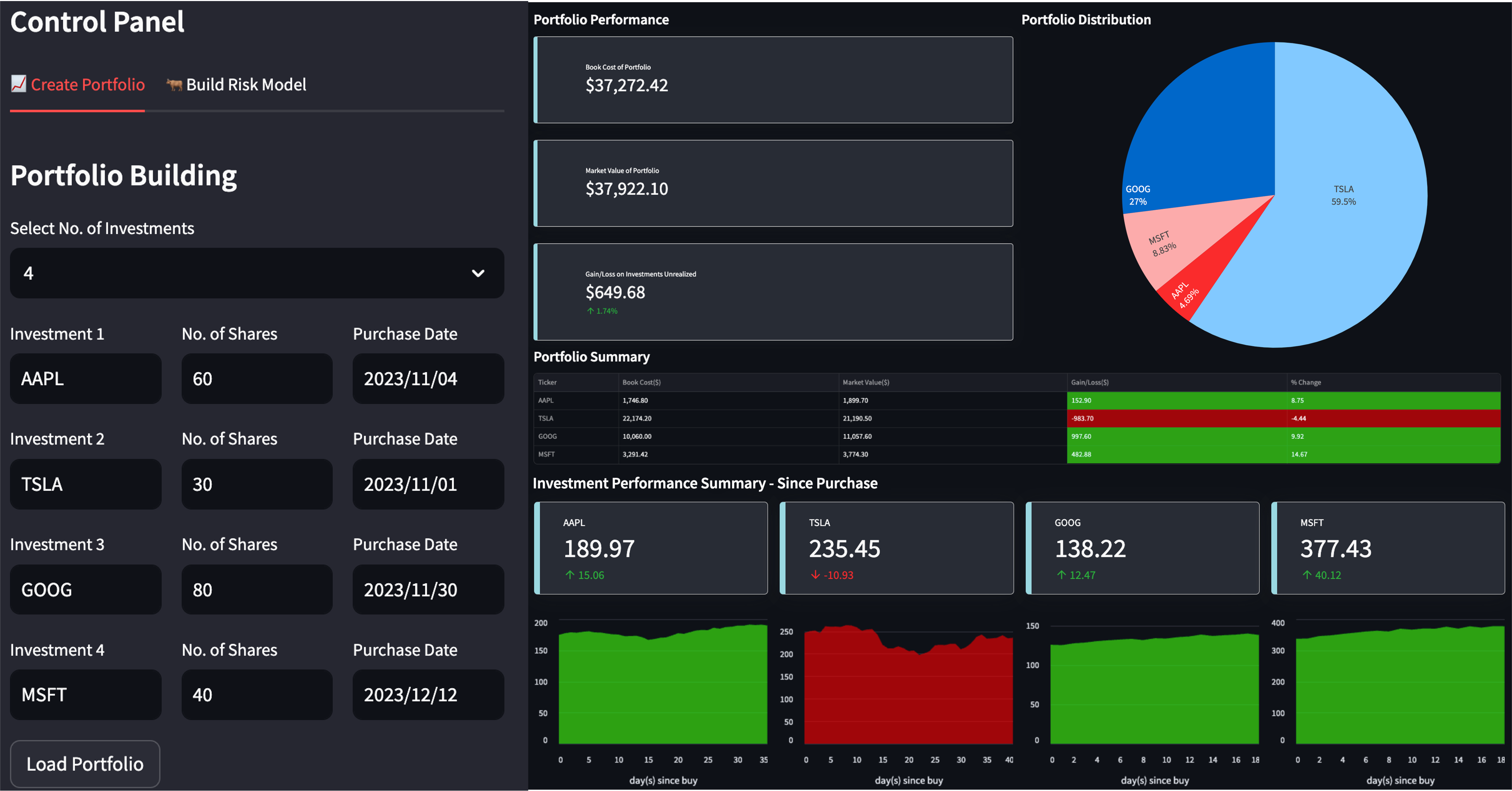This screenshot has height=791, width=1512.
Task: Click the Investment 4 ticker field MSFT
Action: tap(86, 695)
